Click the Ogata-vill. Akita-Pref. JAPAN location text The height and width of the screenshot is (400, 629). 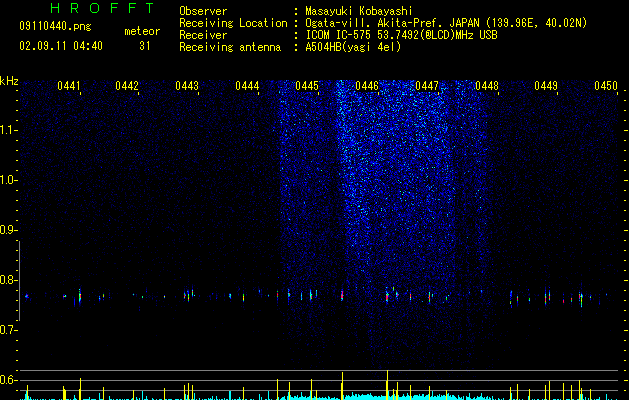coord(446,23)
